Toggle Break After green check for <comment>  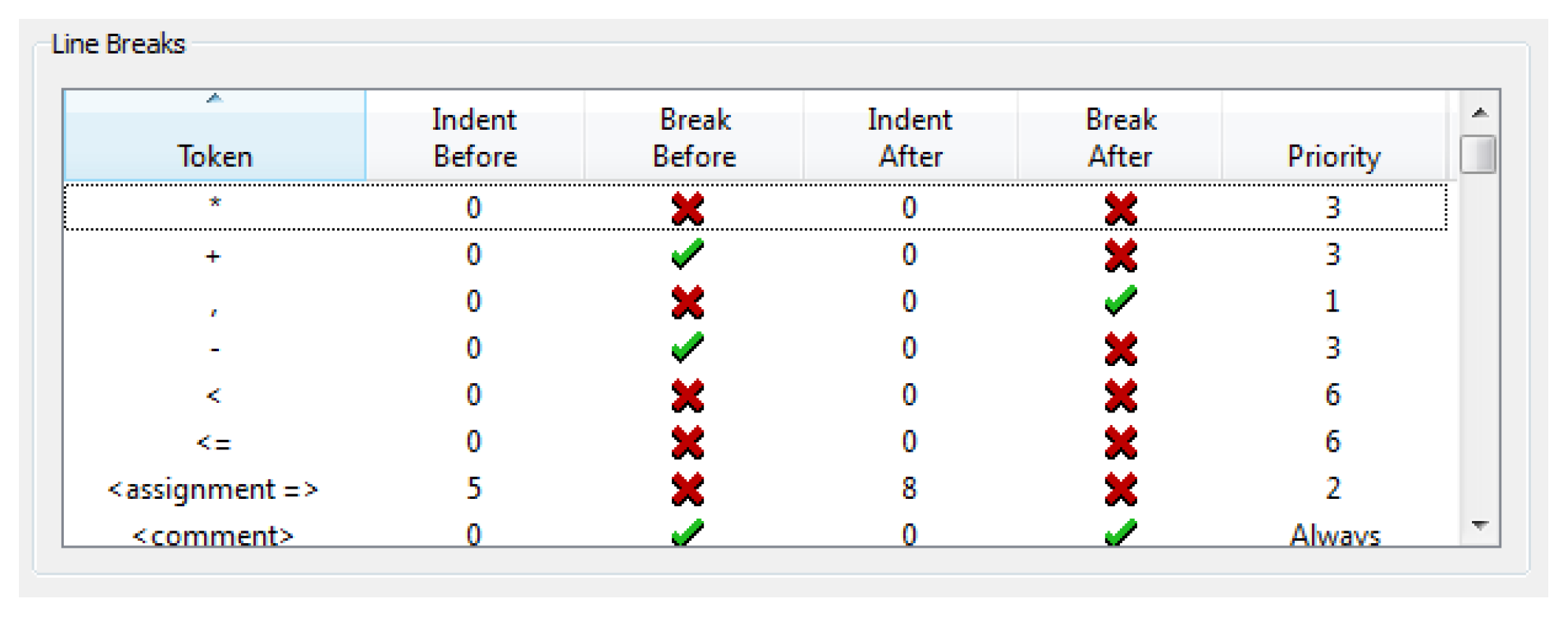(1120, 534)
